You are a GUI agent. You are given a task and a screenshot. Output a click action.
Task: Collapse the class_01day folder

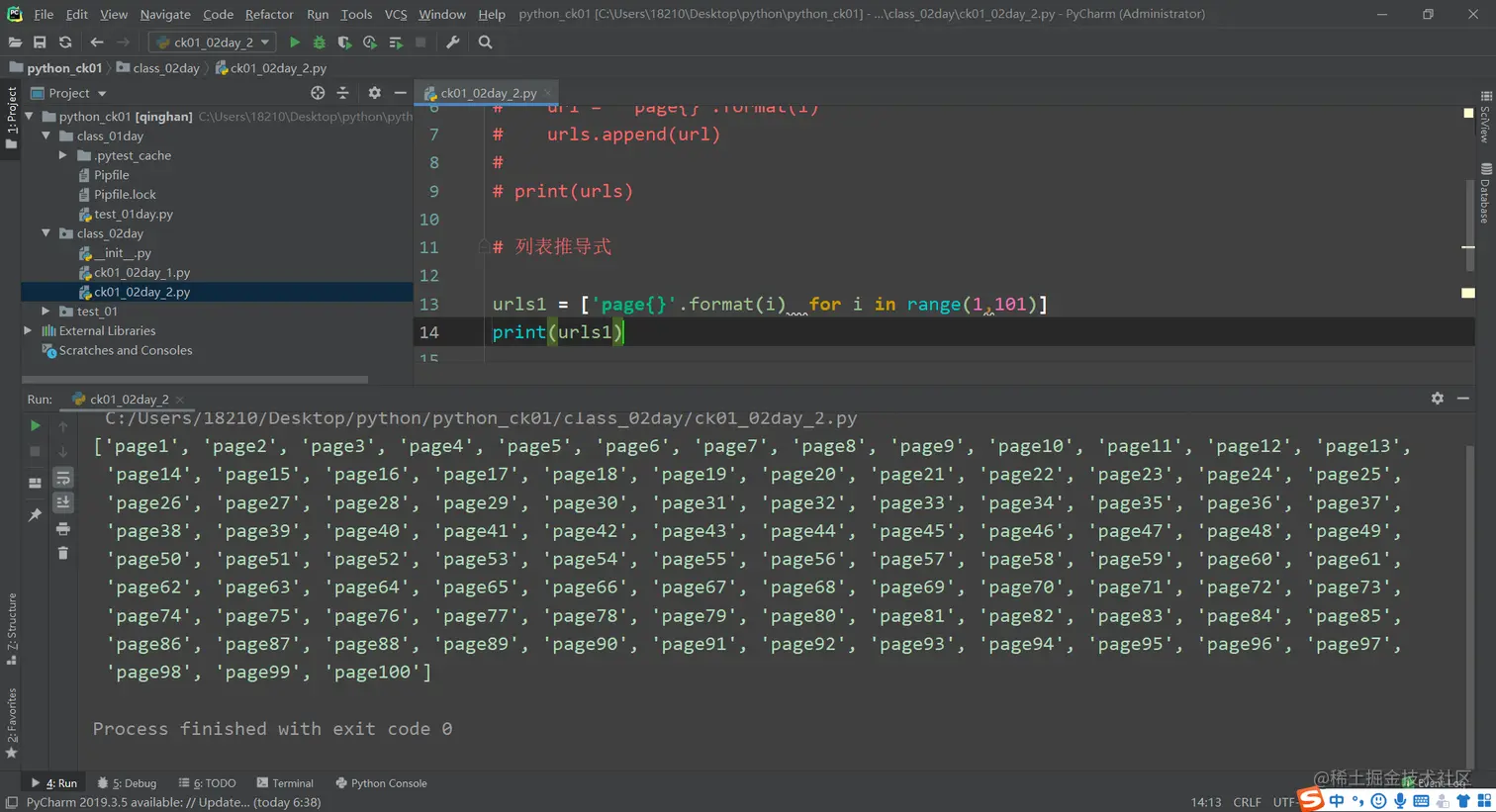click(47, 135)
